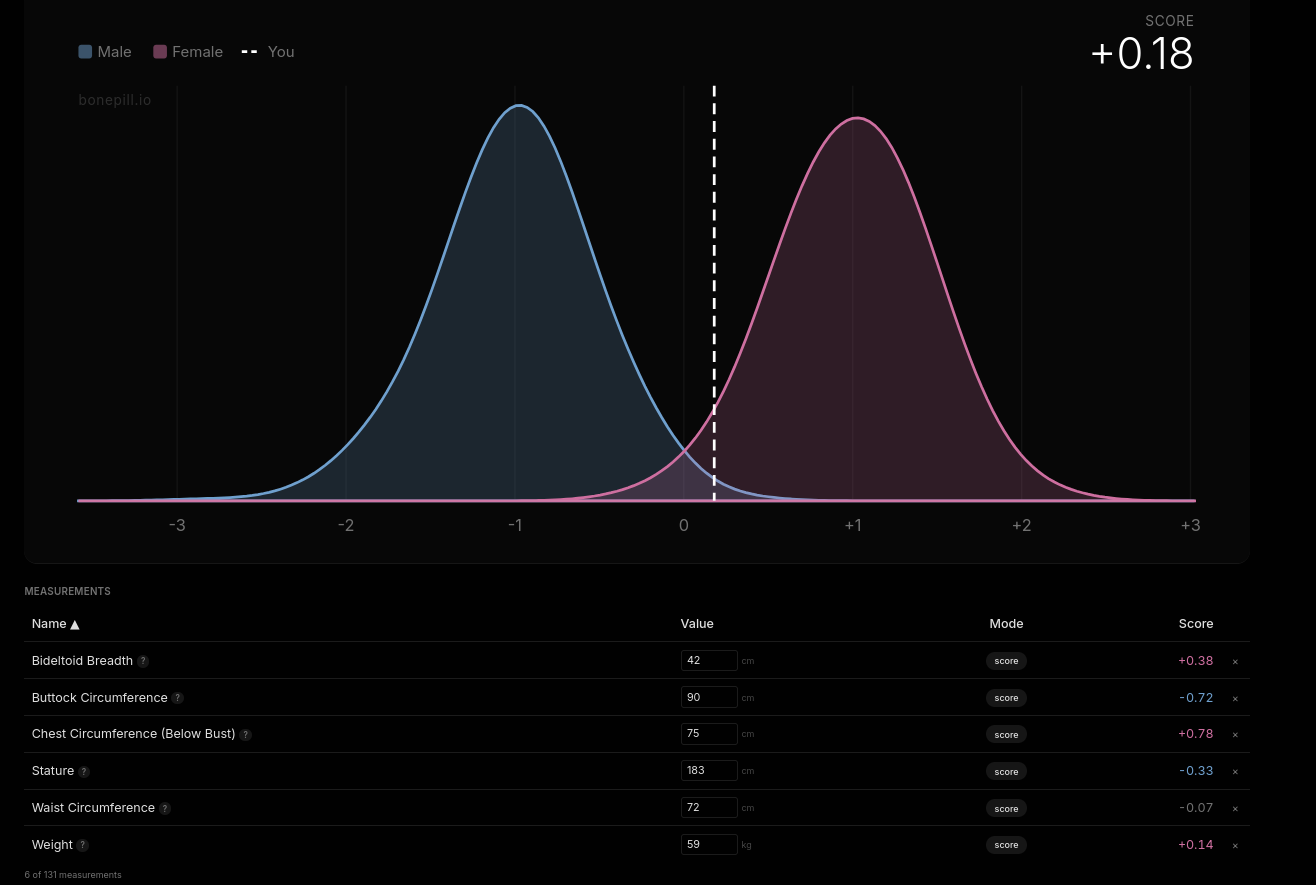Click the Chest Circumference value field showing 75
Image resolution: width=1316 pixels, height=885 pixels.
(x=709, y=734)
